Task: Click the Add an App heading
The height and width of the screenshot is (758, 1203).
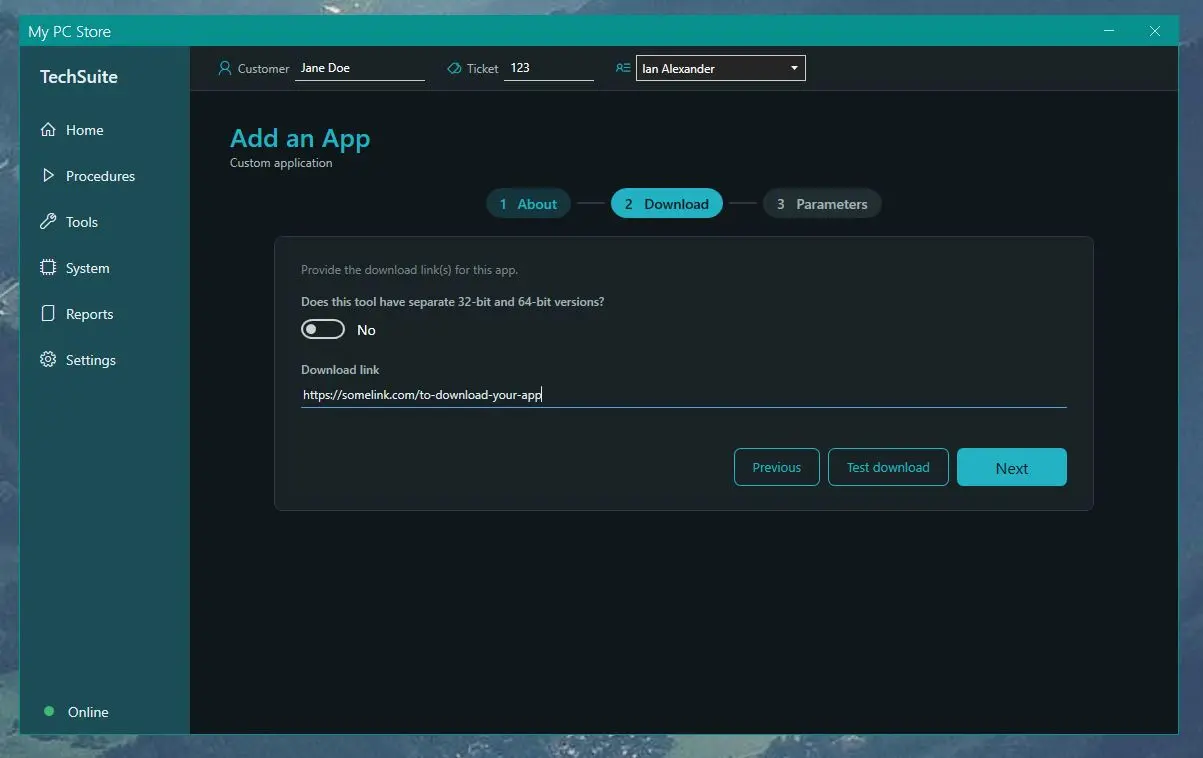Action: click(x=300, y=138)
